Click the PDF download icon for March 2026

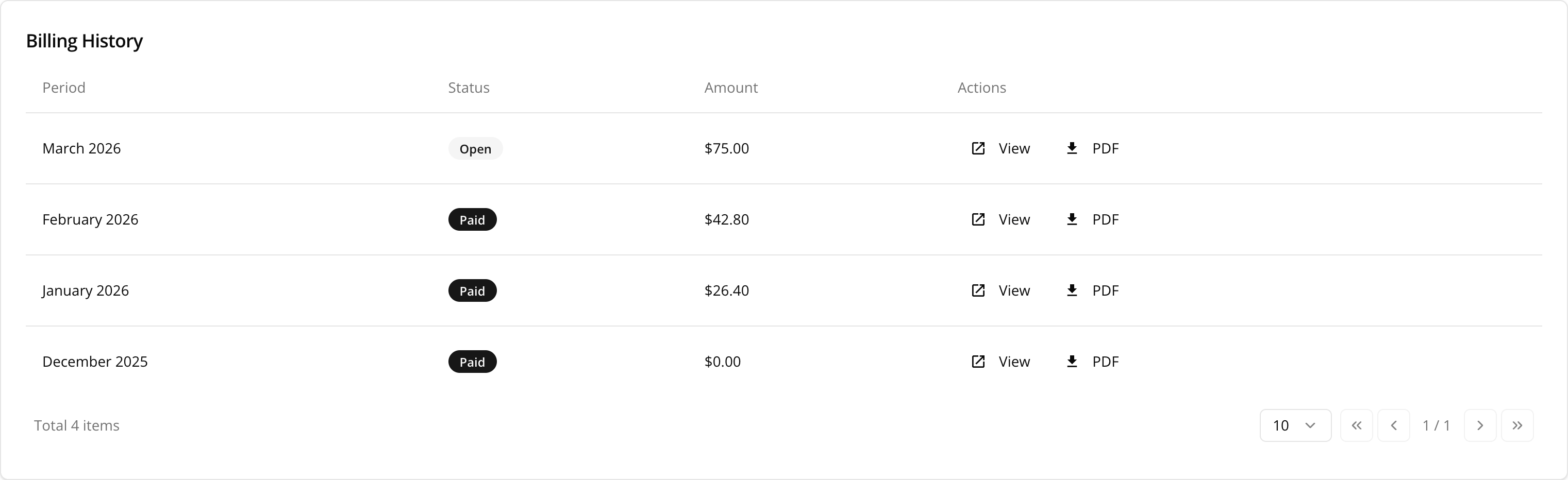click(1072, 148)
